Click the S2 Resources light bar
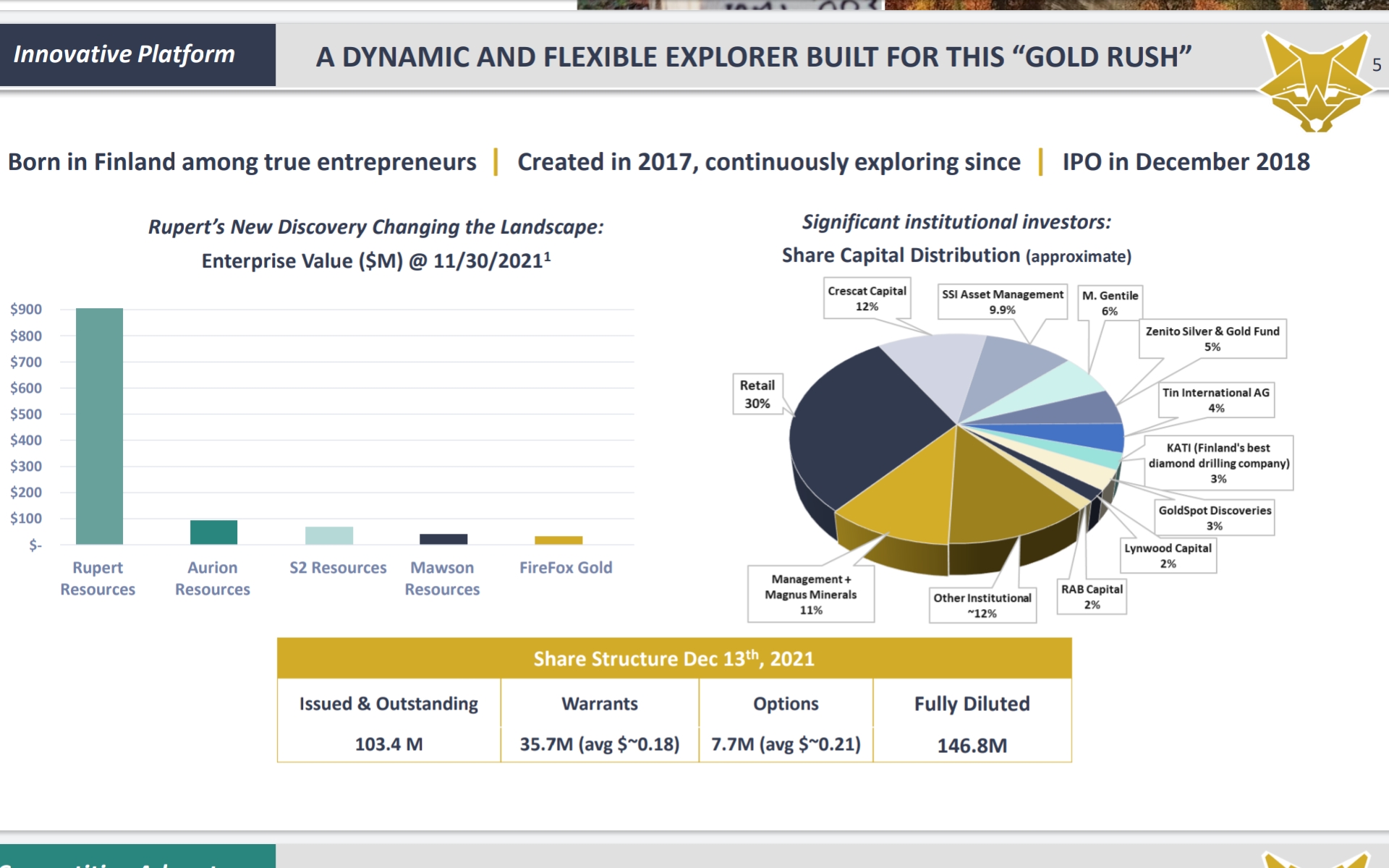This screenshot has height=868, width=1389. click(329, 535)
